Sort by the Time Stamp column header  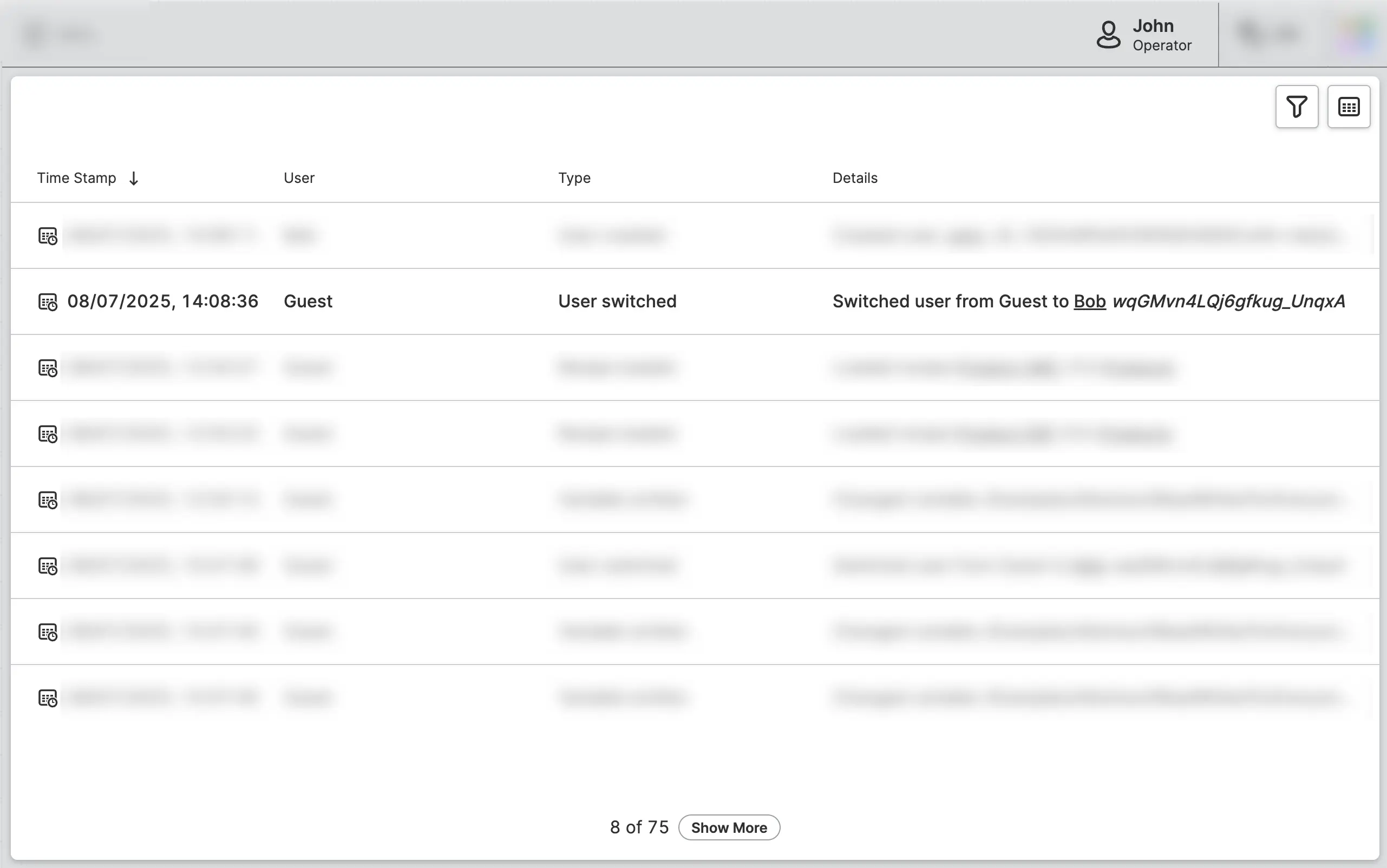pos(76,178)
